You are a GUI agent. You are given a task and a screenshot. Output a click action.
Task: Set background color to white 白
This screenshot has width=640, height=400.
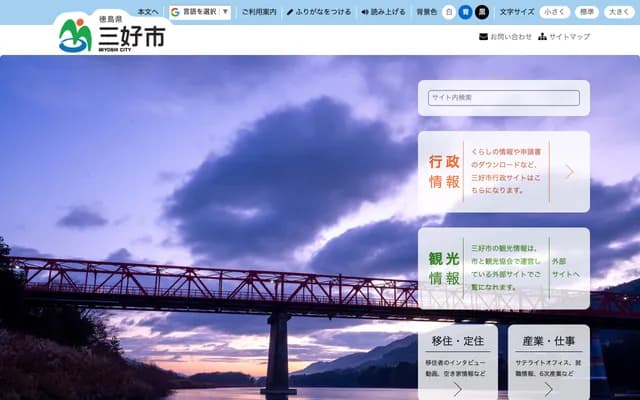tap(449, 12)
